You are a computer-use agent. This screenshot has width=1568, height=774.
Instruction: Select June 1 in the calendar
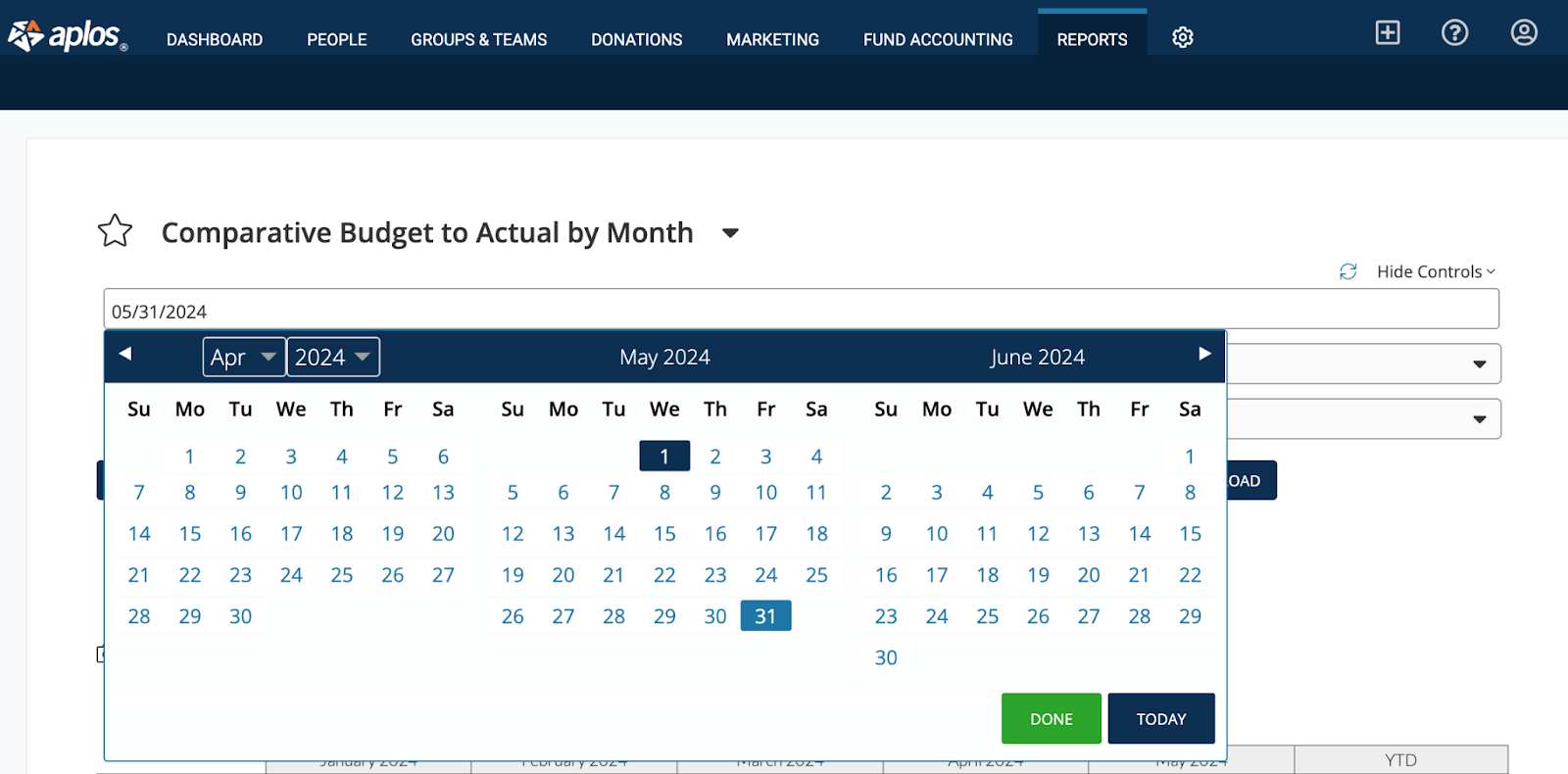click(x=1190, y=457)
